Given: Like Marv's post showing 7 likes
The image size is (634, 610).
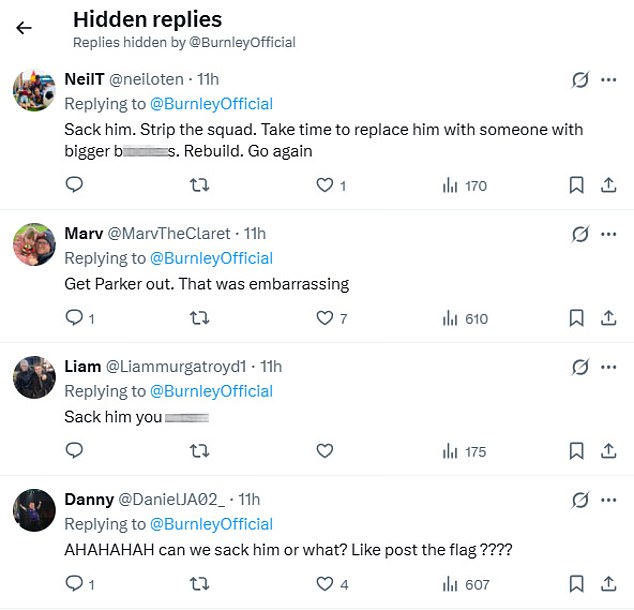Looking at the screenshot, I should point(324,318).
